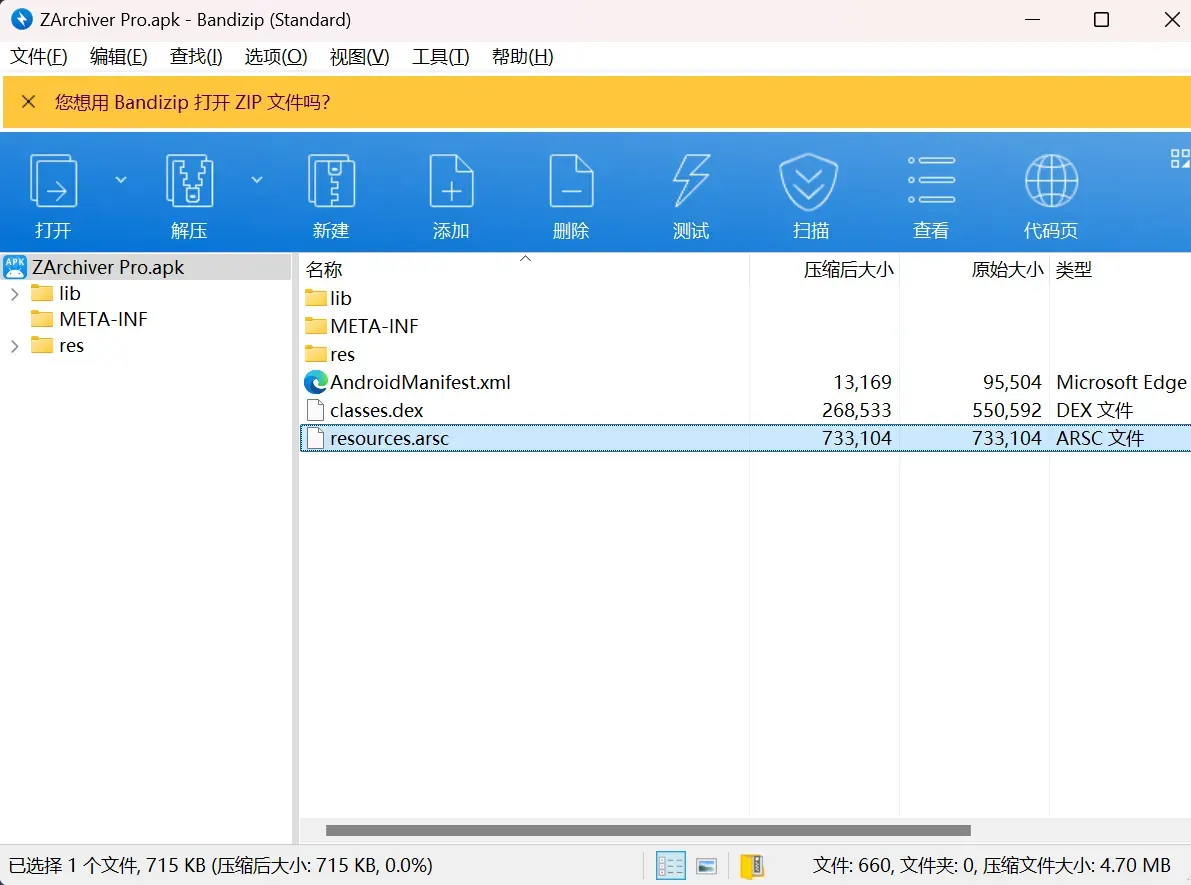1191x885 pixels.
Task: Click the file icon of classes.dex
Action: tap(315, 410)
